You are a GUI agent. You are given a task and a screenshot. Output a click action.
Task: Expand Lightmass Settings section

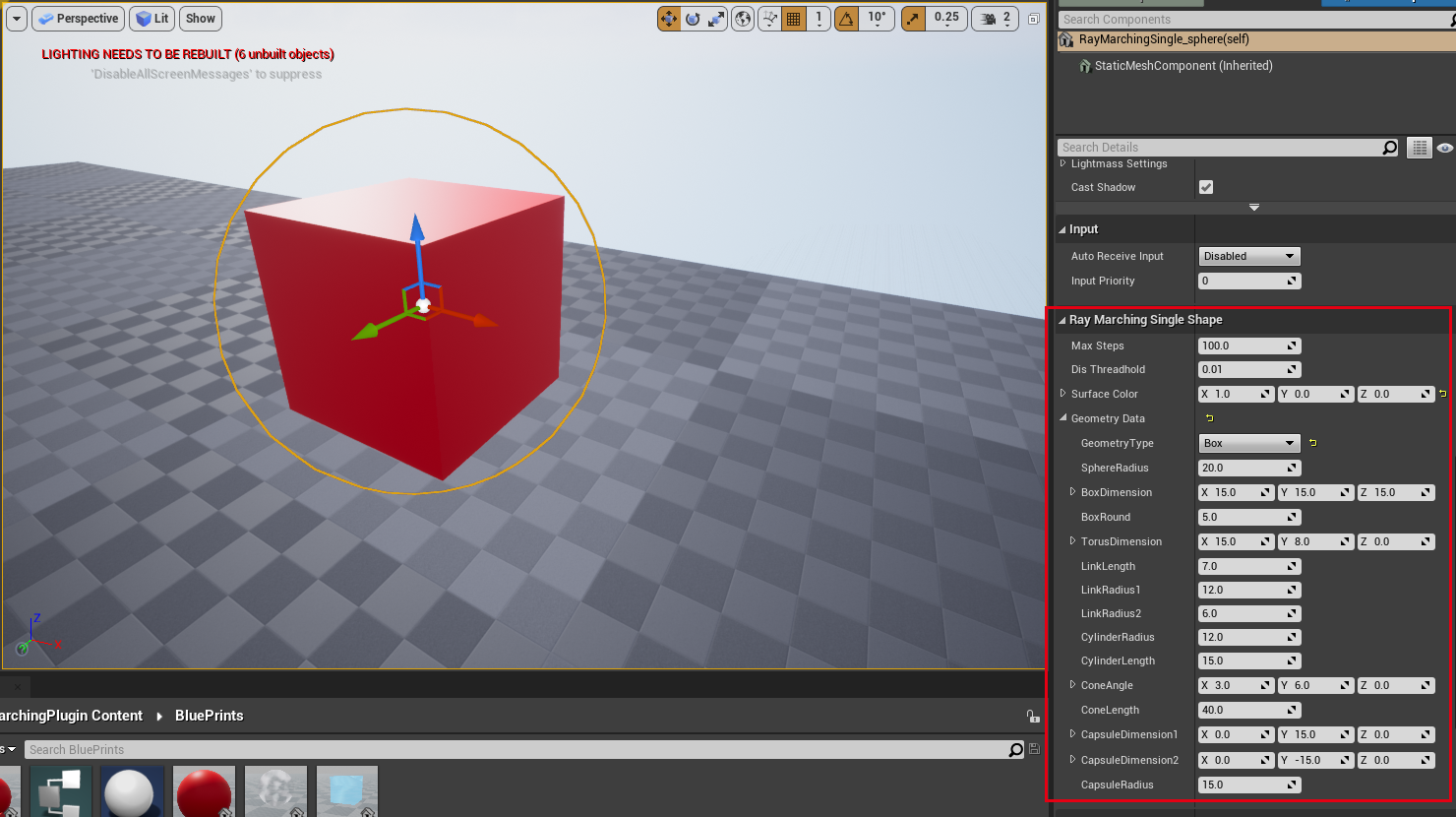point(1062,163)
